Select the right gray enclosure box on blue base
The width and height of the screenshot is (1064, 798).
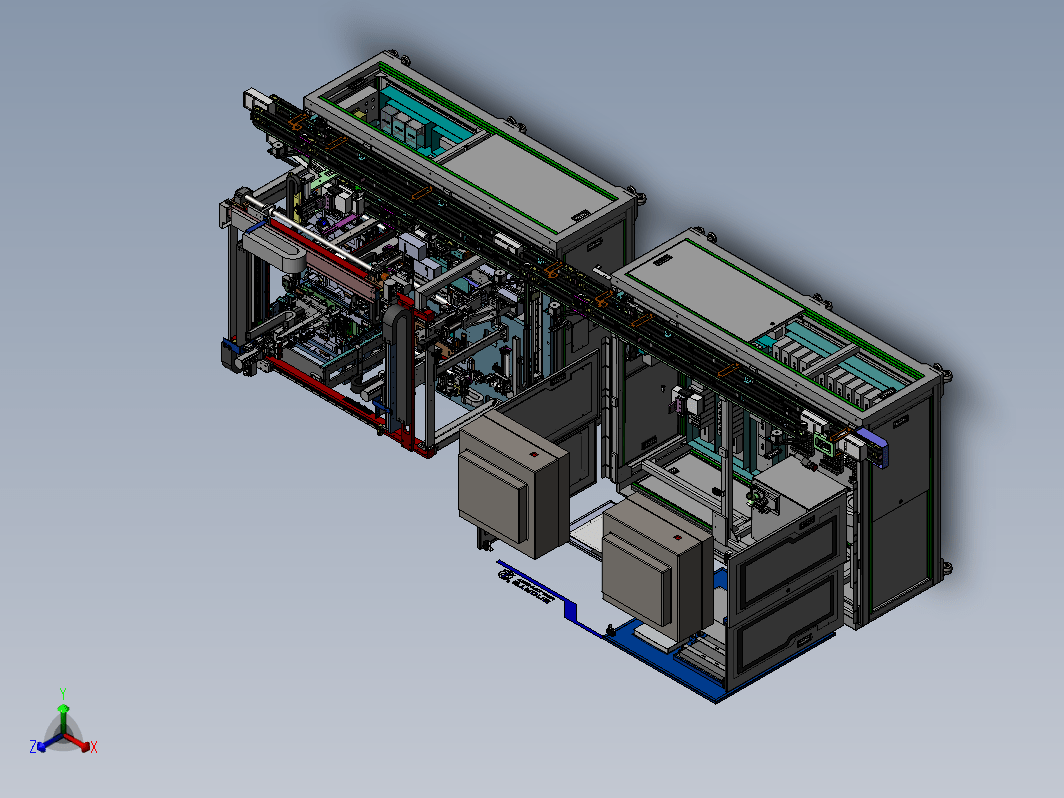(658, 565)
